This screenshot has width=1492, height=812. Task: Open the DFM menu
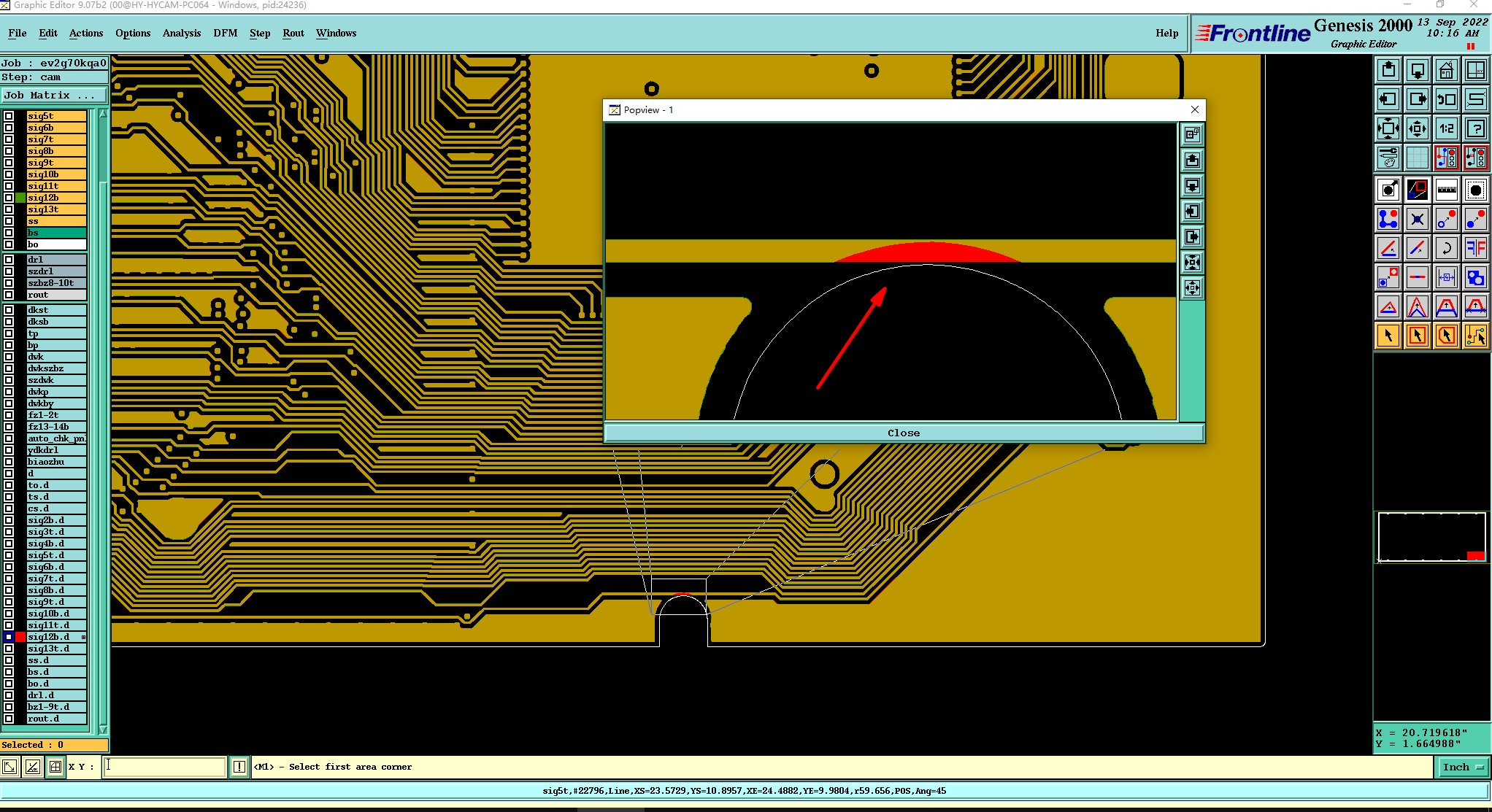(x=225, y=33)
